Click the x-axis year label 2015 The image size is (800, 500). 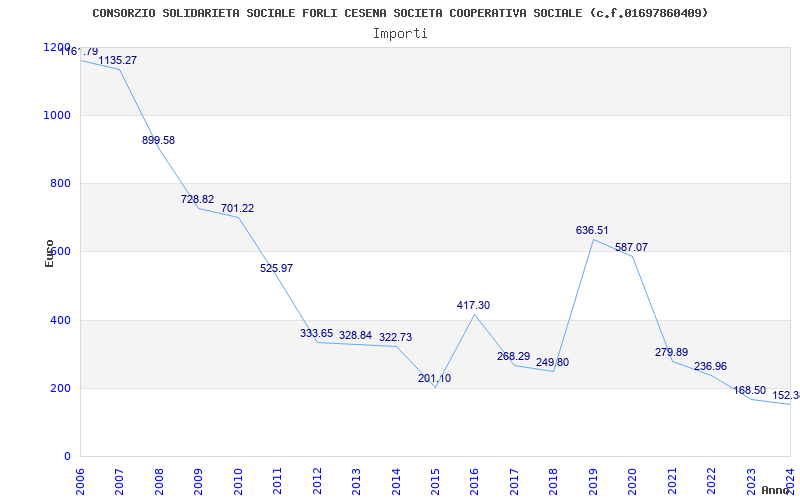(436, 481)
